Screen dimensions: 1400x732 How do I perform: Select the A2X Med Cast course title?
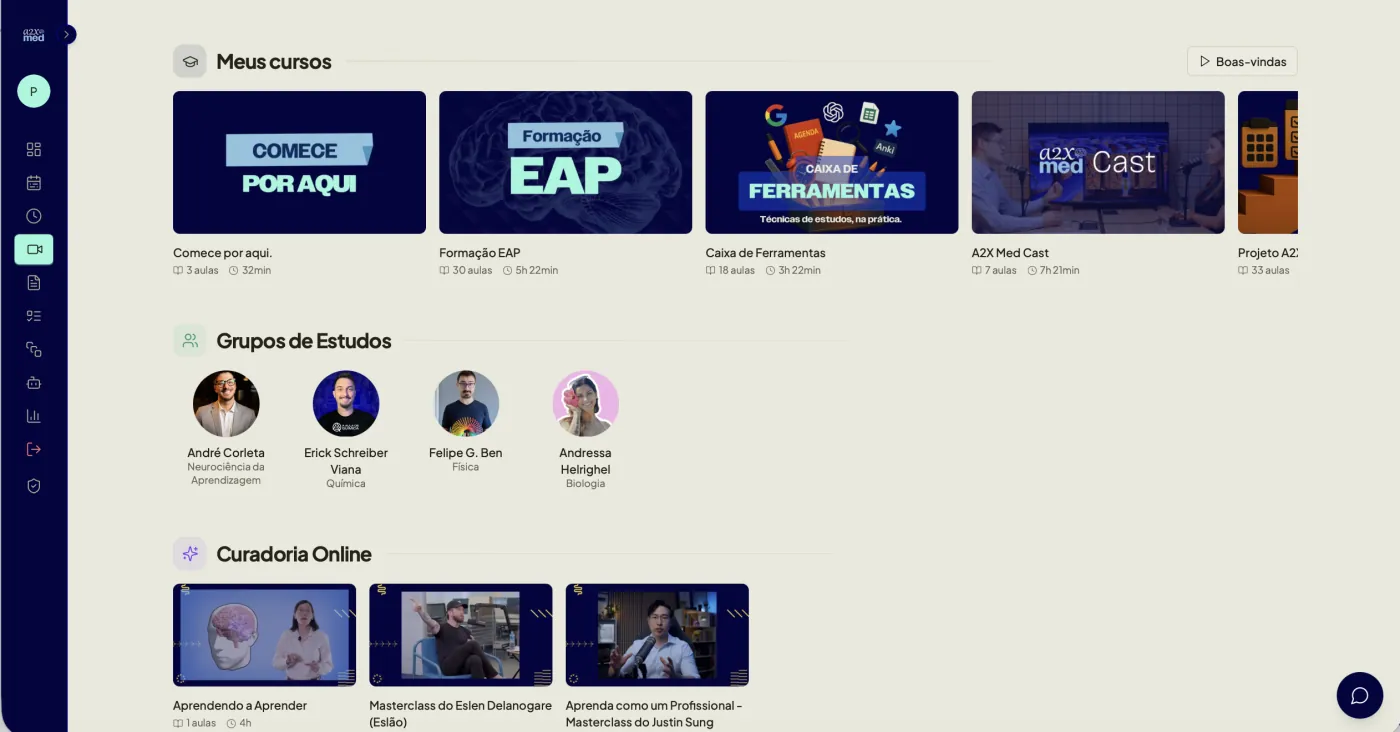click(x=1010, y=253)
